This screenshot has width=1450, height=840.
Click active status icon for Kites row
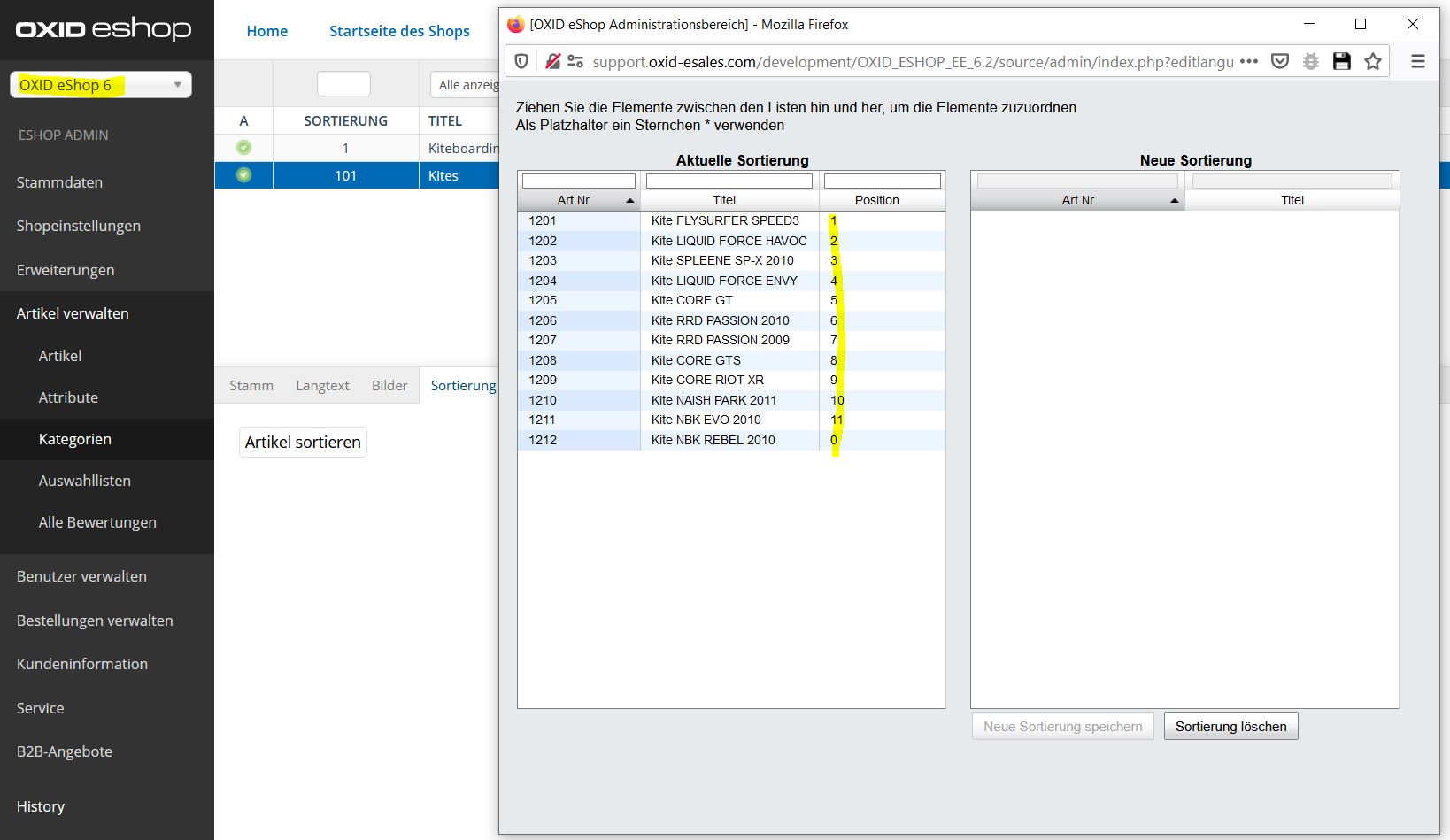[243, 175]
